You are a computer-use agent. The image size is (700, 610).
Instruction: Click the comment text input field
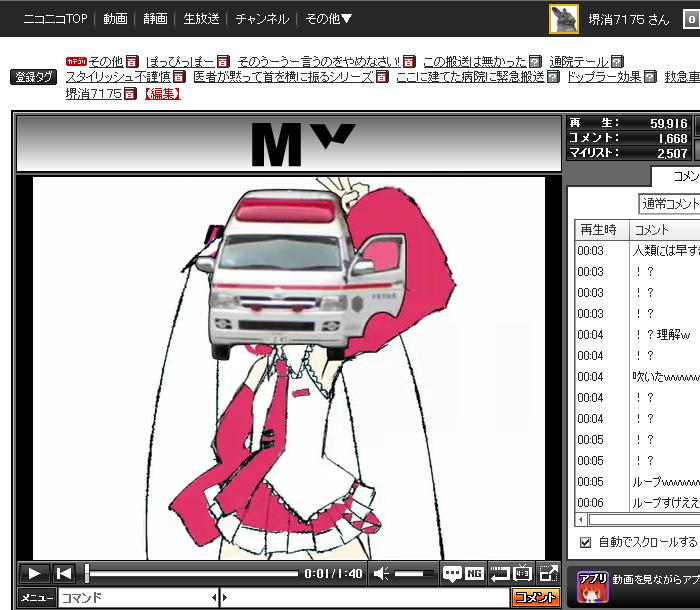click(x=369, y=597)
